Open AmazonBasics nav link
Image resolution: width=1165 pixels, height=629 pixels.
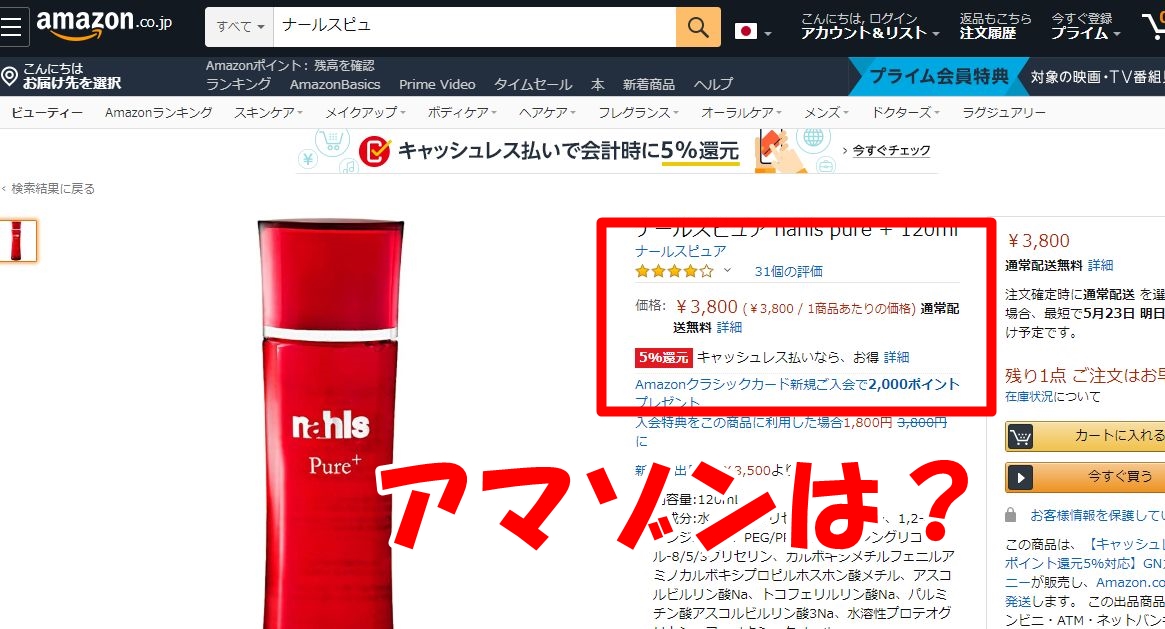(x=334, y=84)
